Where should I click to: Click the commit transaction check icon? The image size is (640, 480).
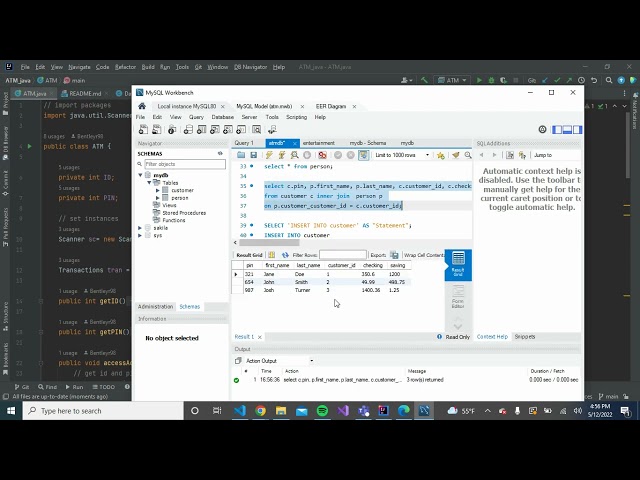click(338, 155)
